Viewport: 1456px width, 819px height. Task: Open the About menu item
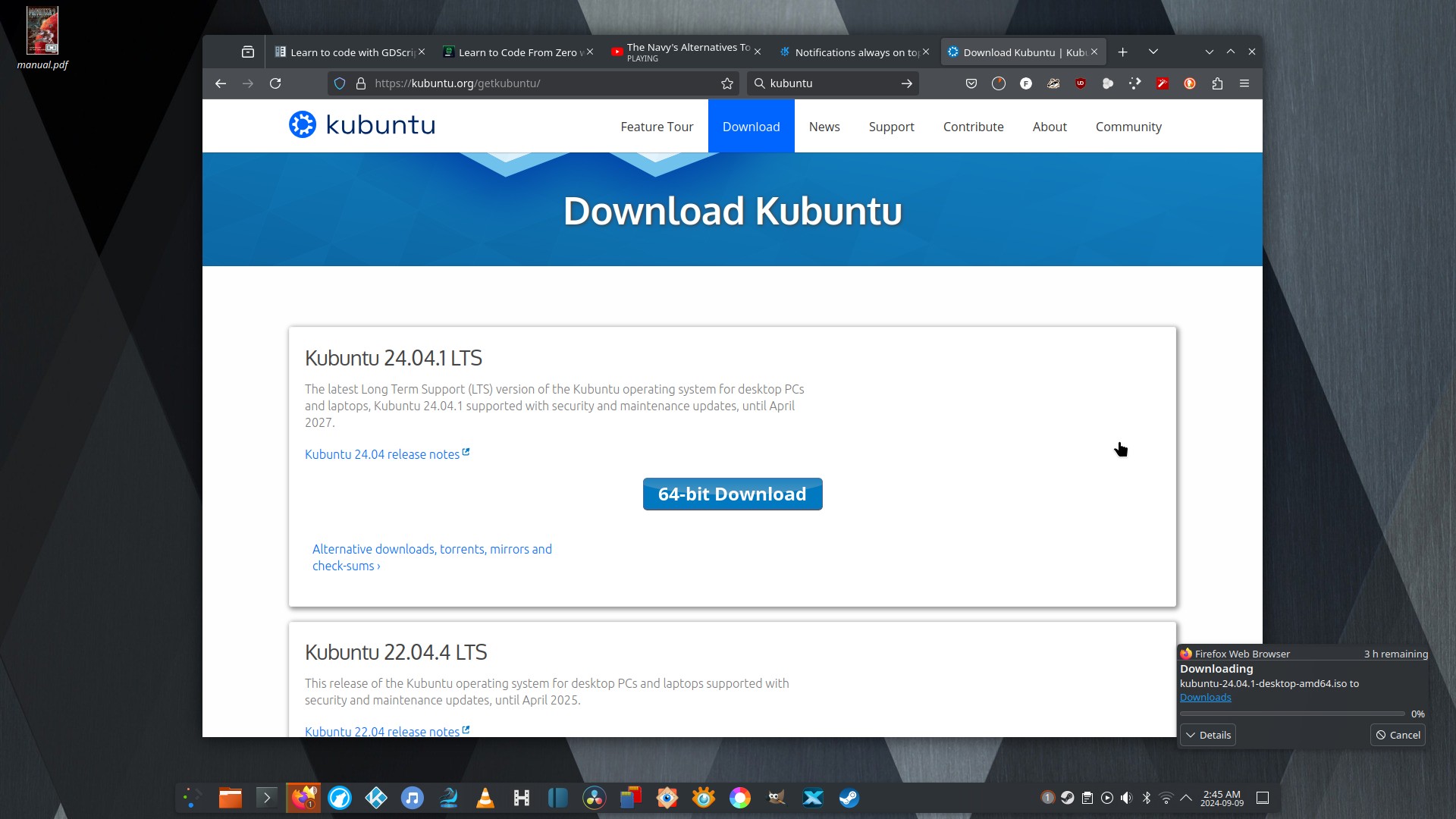[1050, 127]
